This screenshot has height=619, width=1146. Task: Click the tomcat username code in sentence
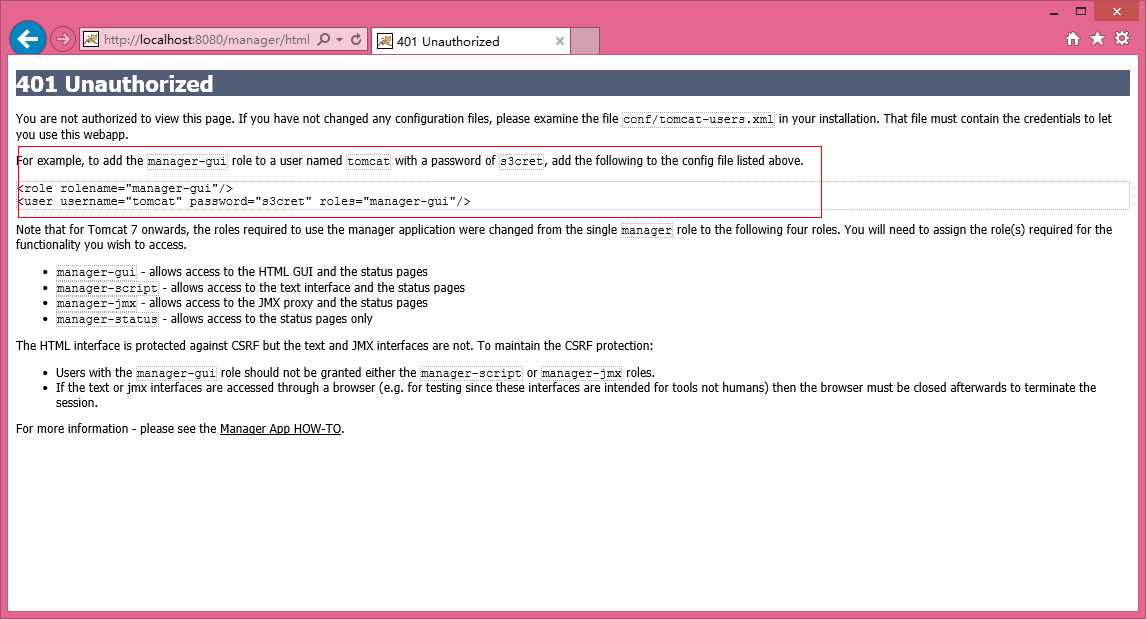pyautogui.click(x=368, y=161)
